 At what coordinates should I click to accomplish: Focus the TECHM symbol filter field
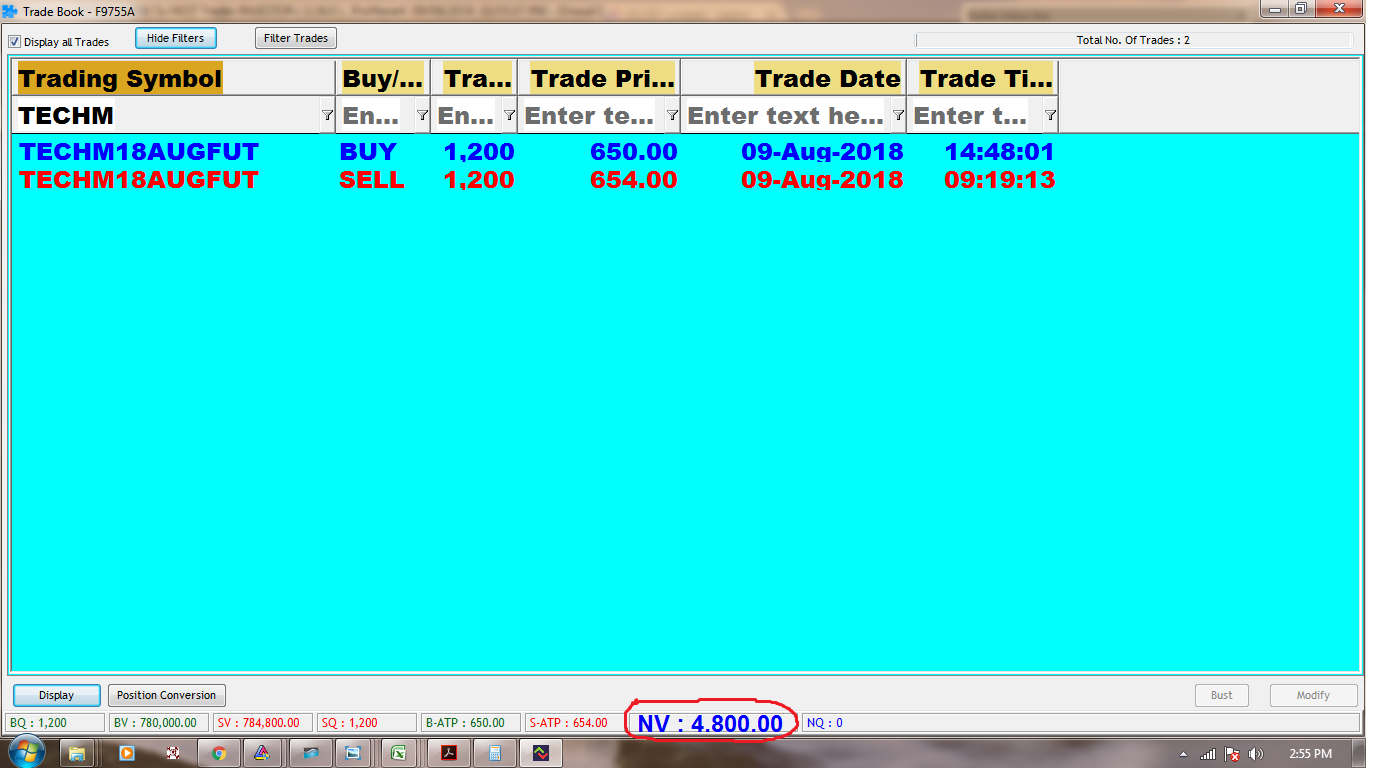[x=167, y=116]
